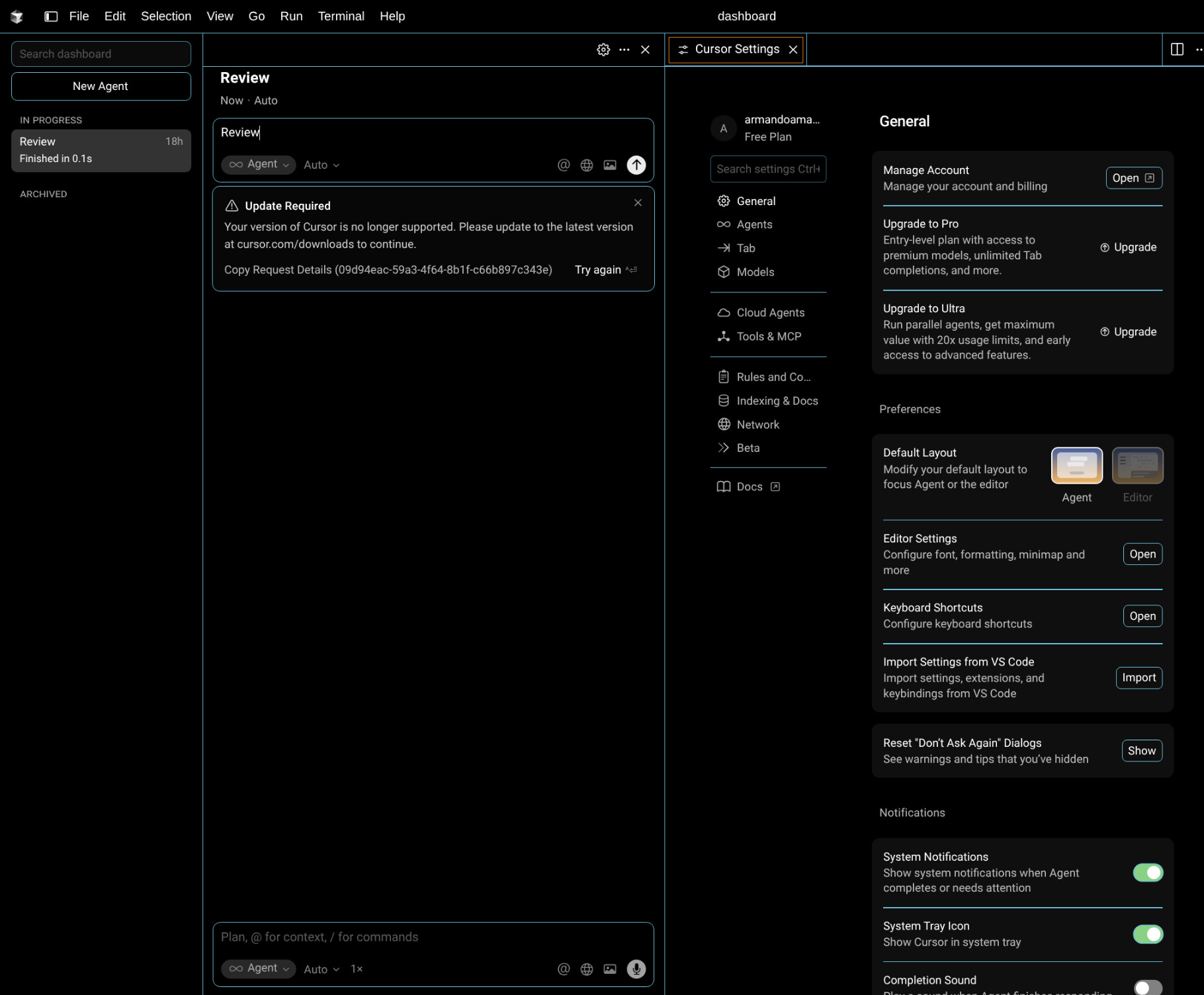Click the Network globe icon in settings navigation
This screenshot has height=995, width=1204.
point(724,425)
